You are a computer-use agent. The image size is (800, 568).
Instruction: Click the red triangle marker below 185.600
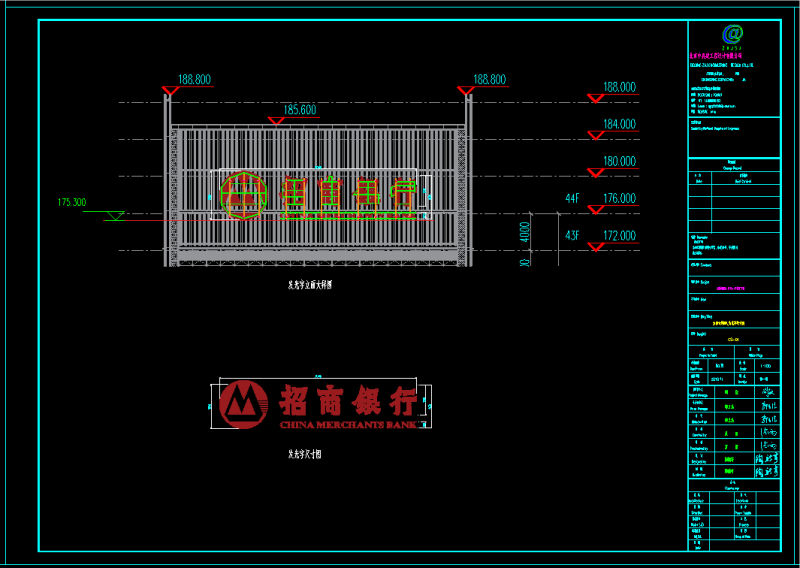[x=276, y=120]
